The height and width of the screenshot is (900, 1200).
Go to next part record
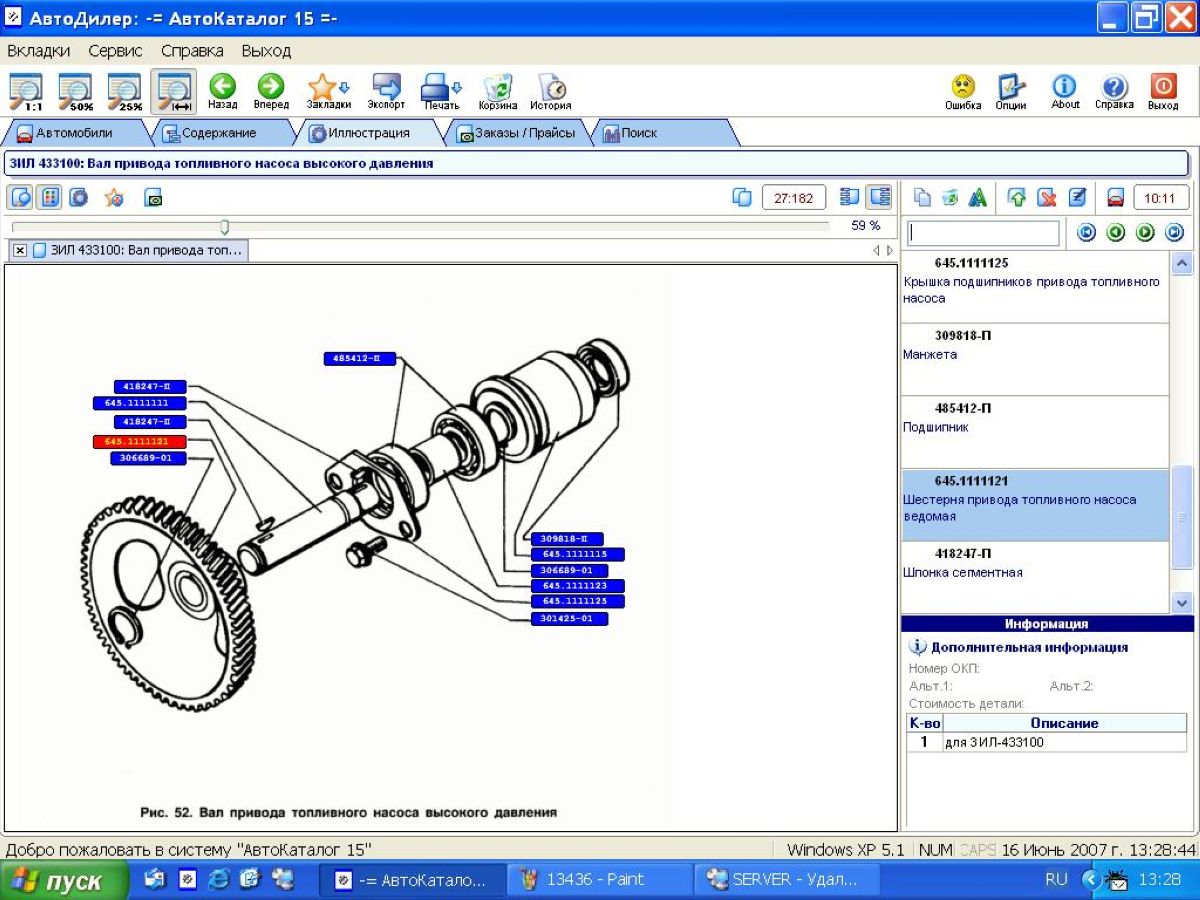coord(1146,233)
